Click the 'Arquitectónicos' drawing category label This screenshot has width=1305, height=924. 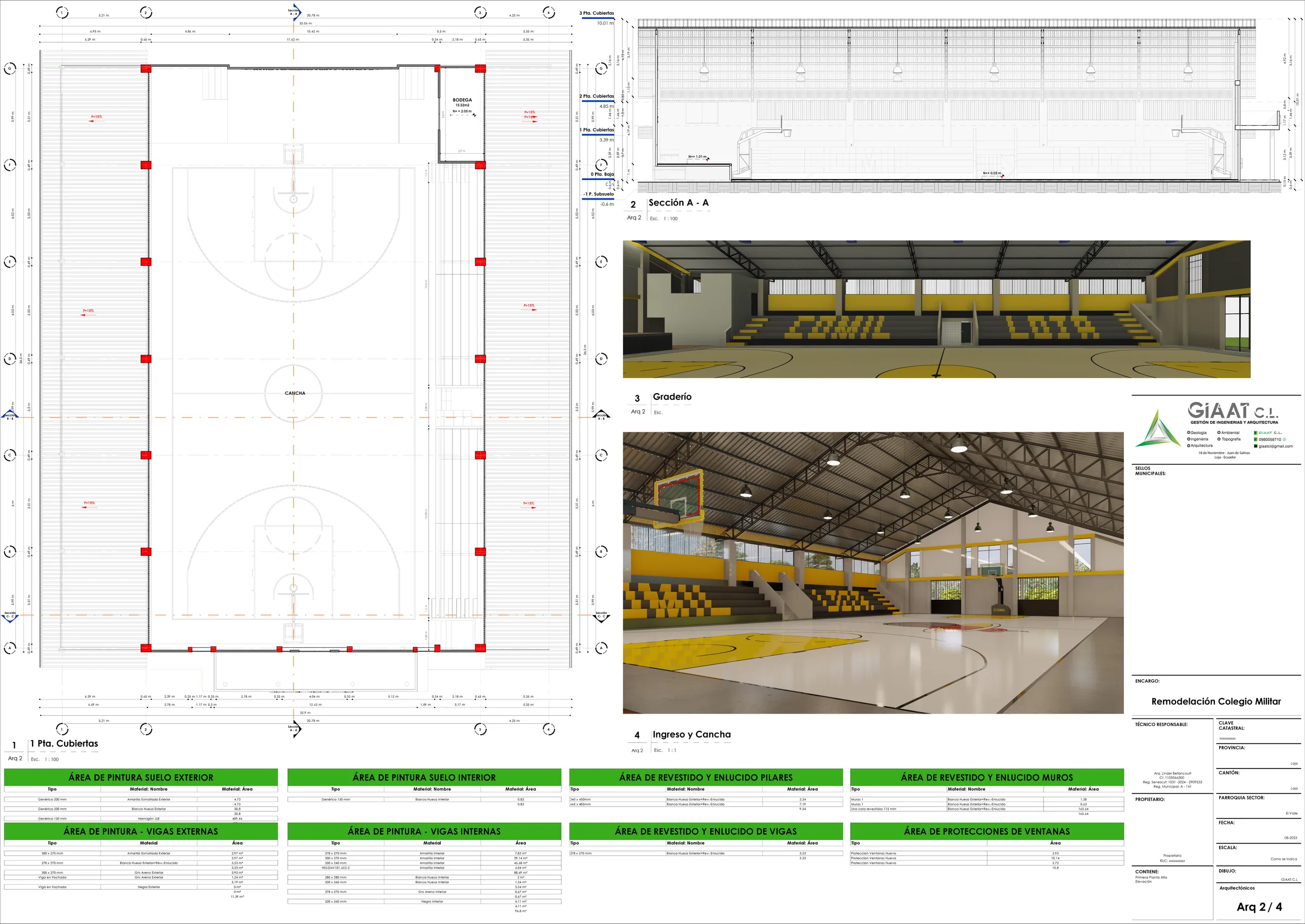[1236, 888]
